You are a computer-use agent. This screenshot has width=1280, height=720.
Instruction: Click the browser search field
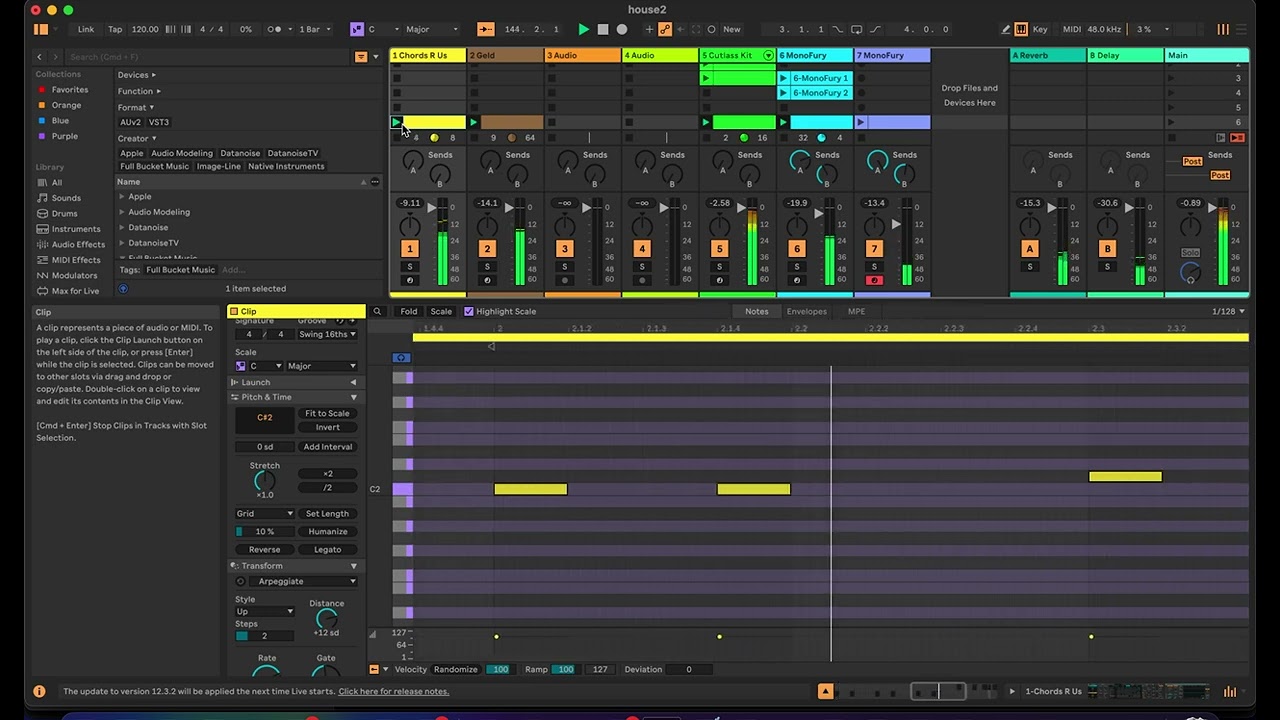(205, 57)
